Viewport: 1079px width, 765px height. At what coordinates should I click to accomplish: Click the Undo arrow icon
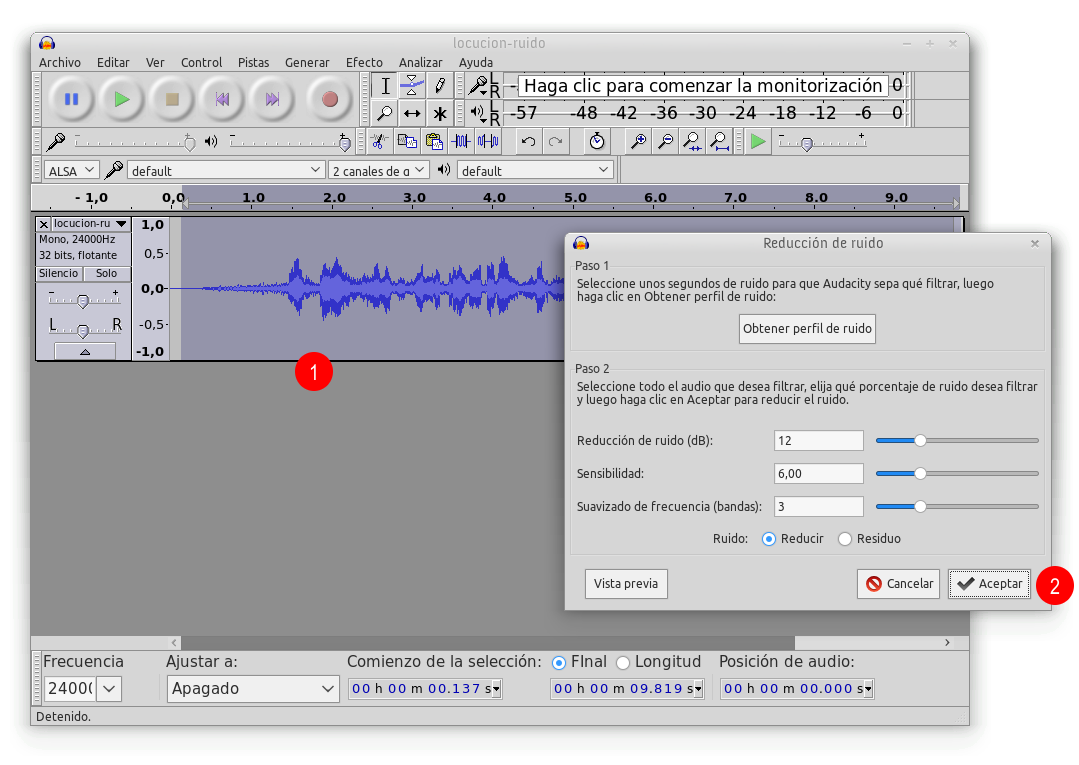pos(528,142)
